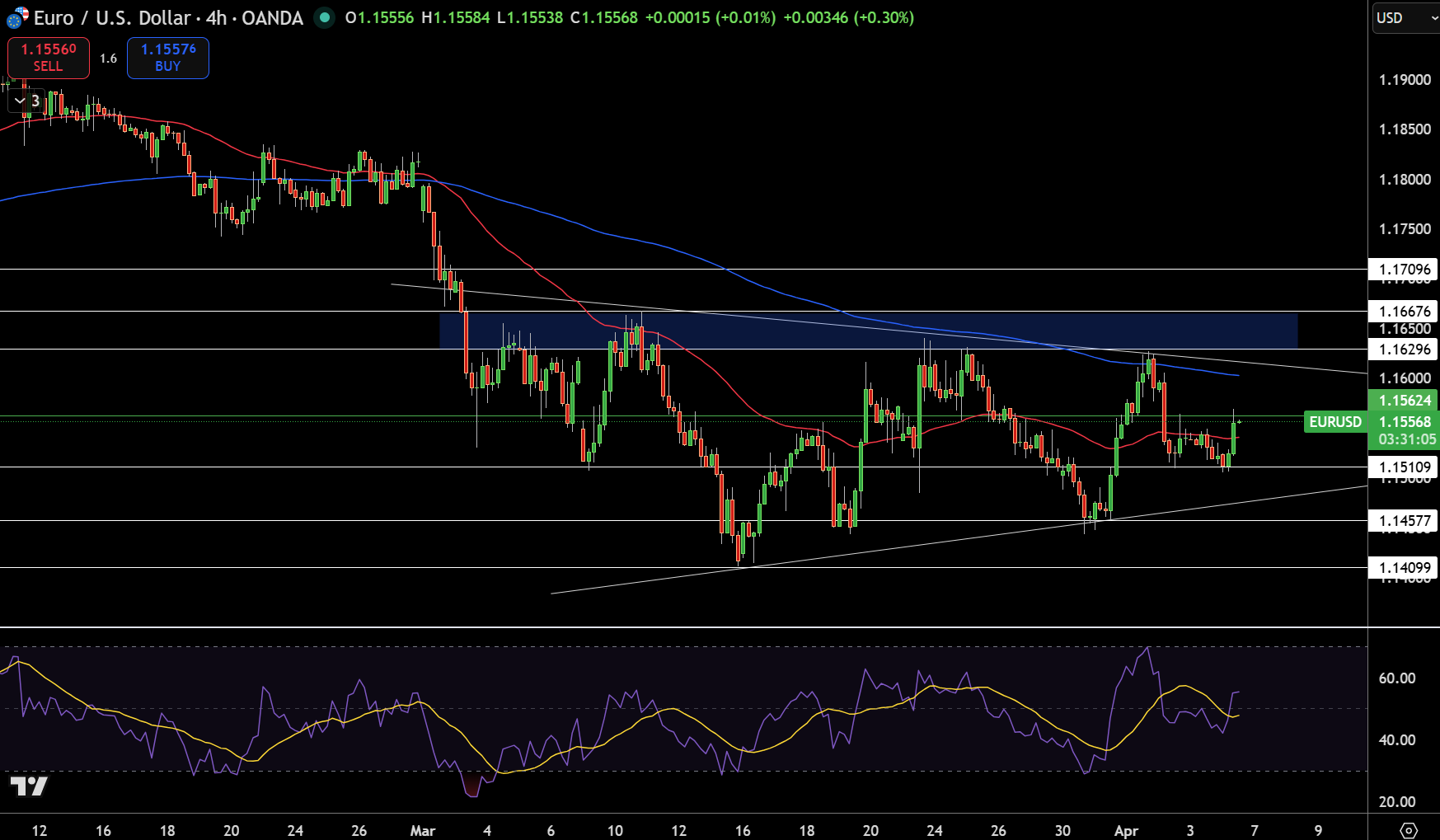The image size is (1440, 840).
Task: Select the dark blue rectangle resistance zone
Action: (868, 331)
